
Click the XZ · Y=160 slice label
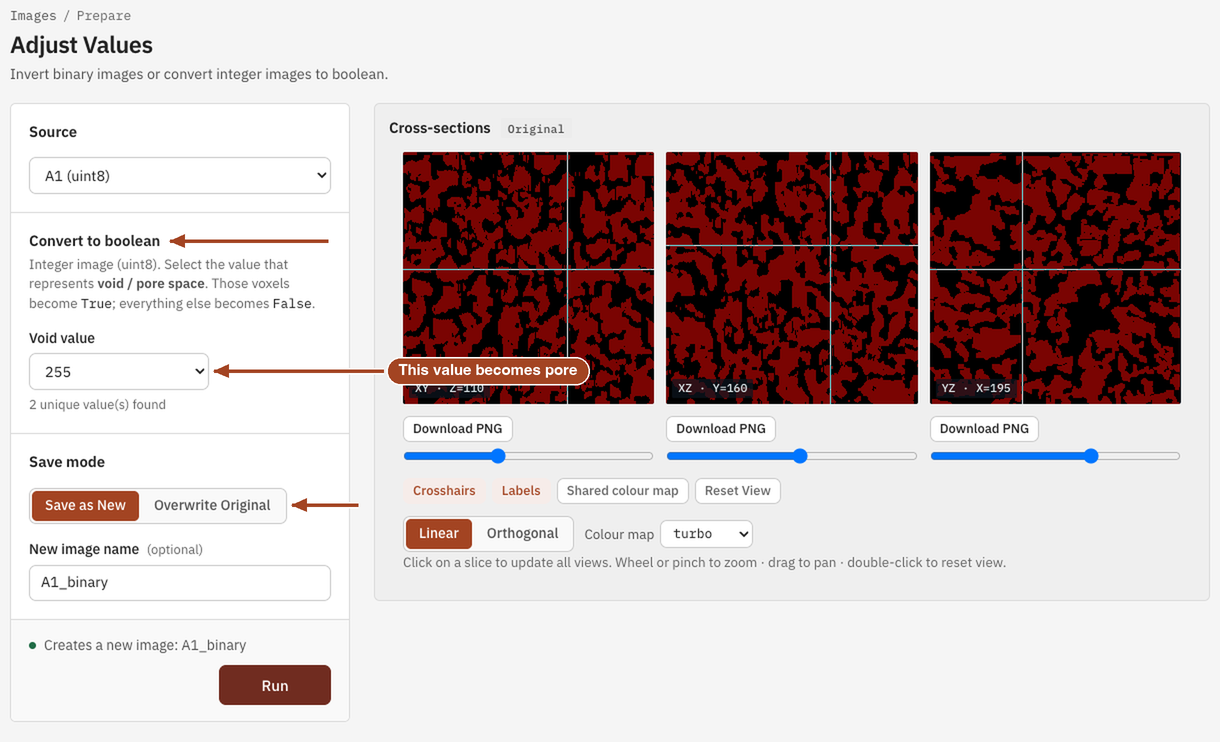(712, 388)
